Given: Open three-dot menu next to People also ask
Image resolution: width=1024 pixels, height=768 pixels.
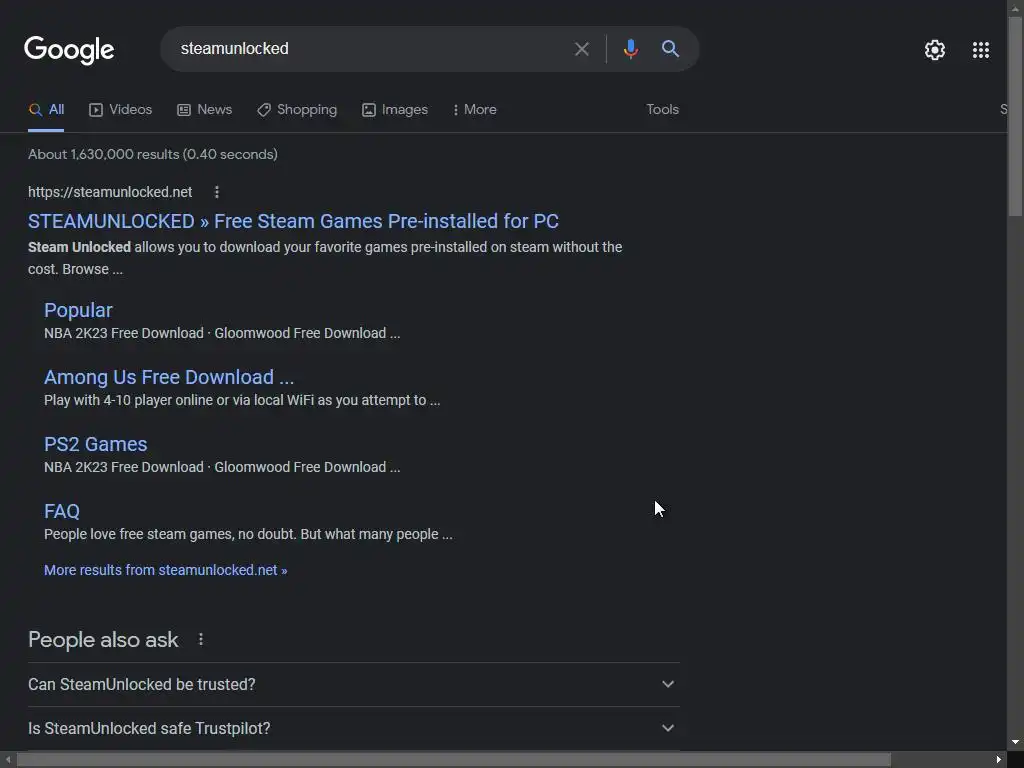Looking at the screenshot, I should 200,639.
